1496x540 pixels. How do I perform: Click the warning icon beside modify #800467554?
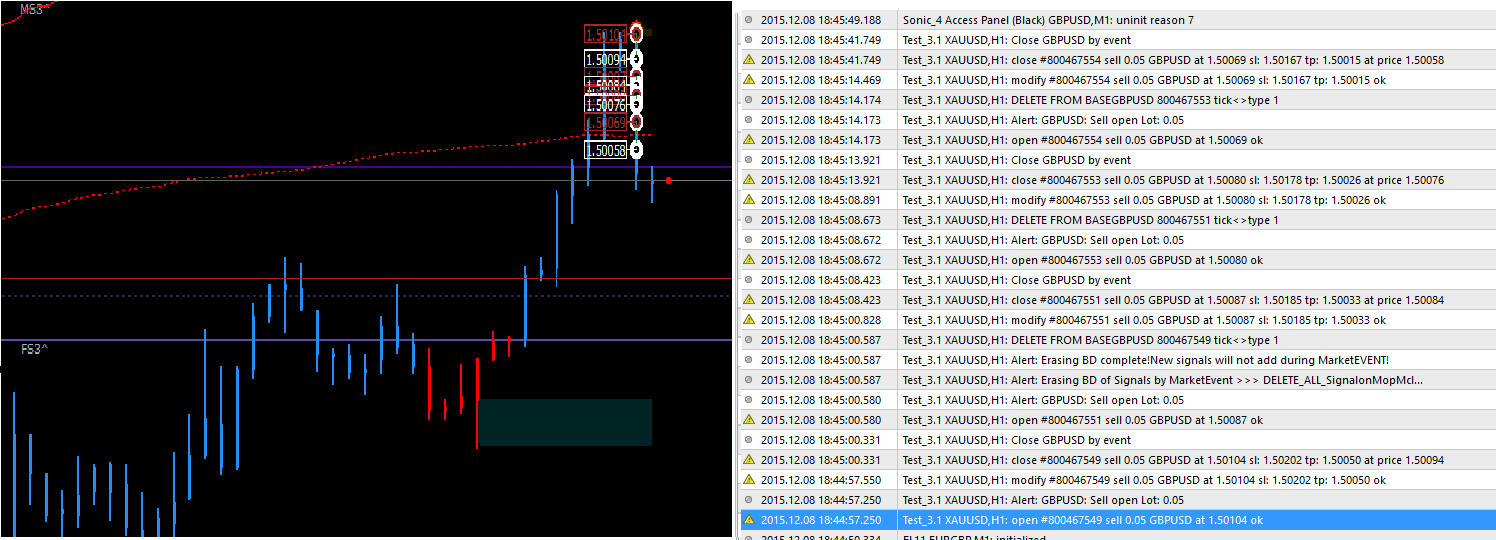click(748, 80)
